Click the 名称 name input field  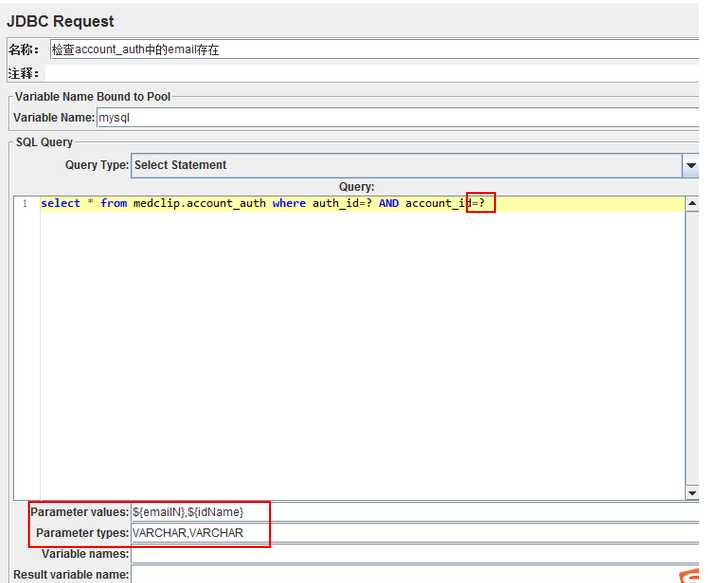coord(374,49)
